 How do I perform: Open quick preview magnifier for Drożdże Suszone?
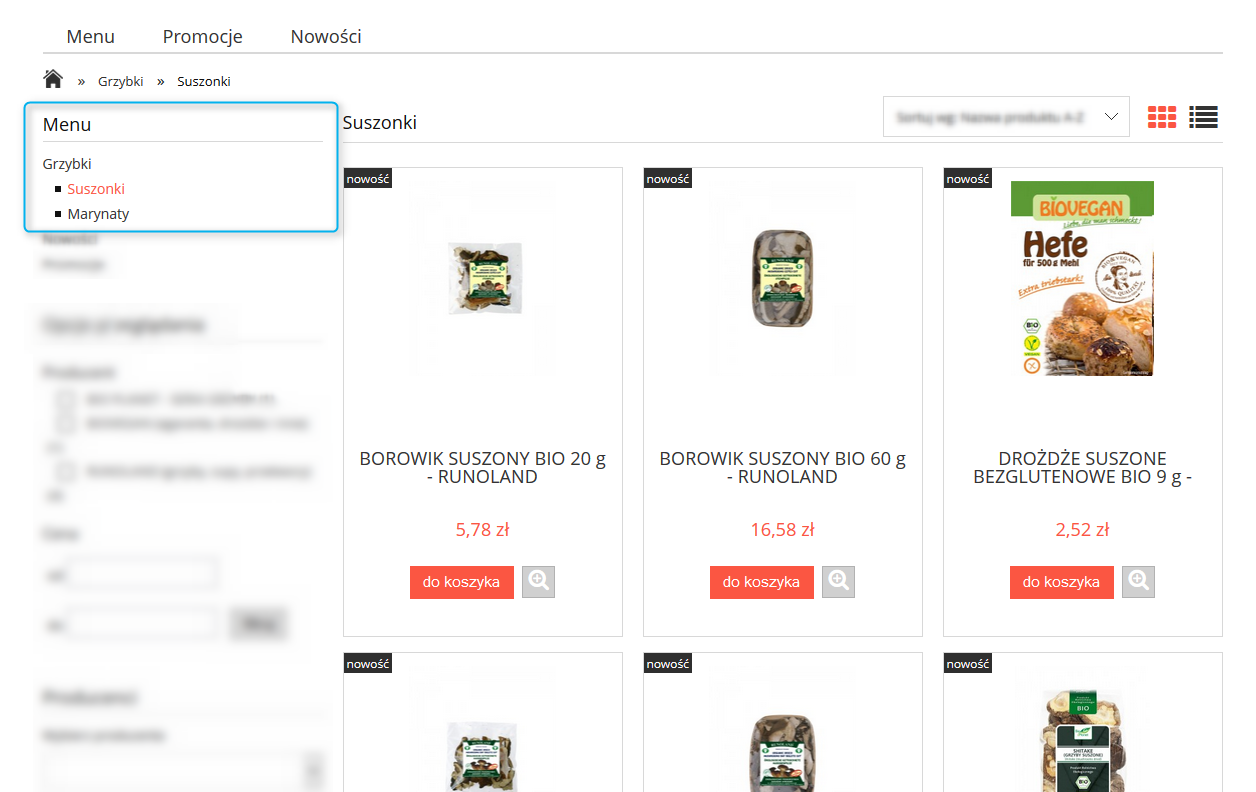tap(1139, 582)
